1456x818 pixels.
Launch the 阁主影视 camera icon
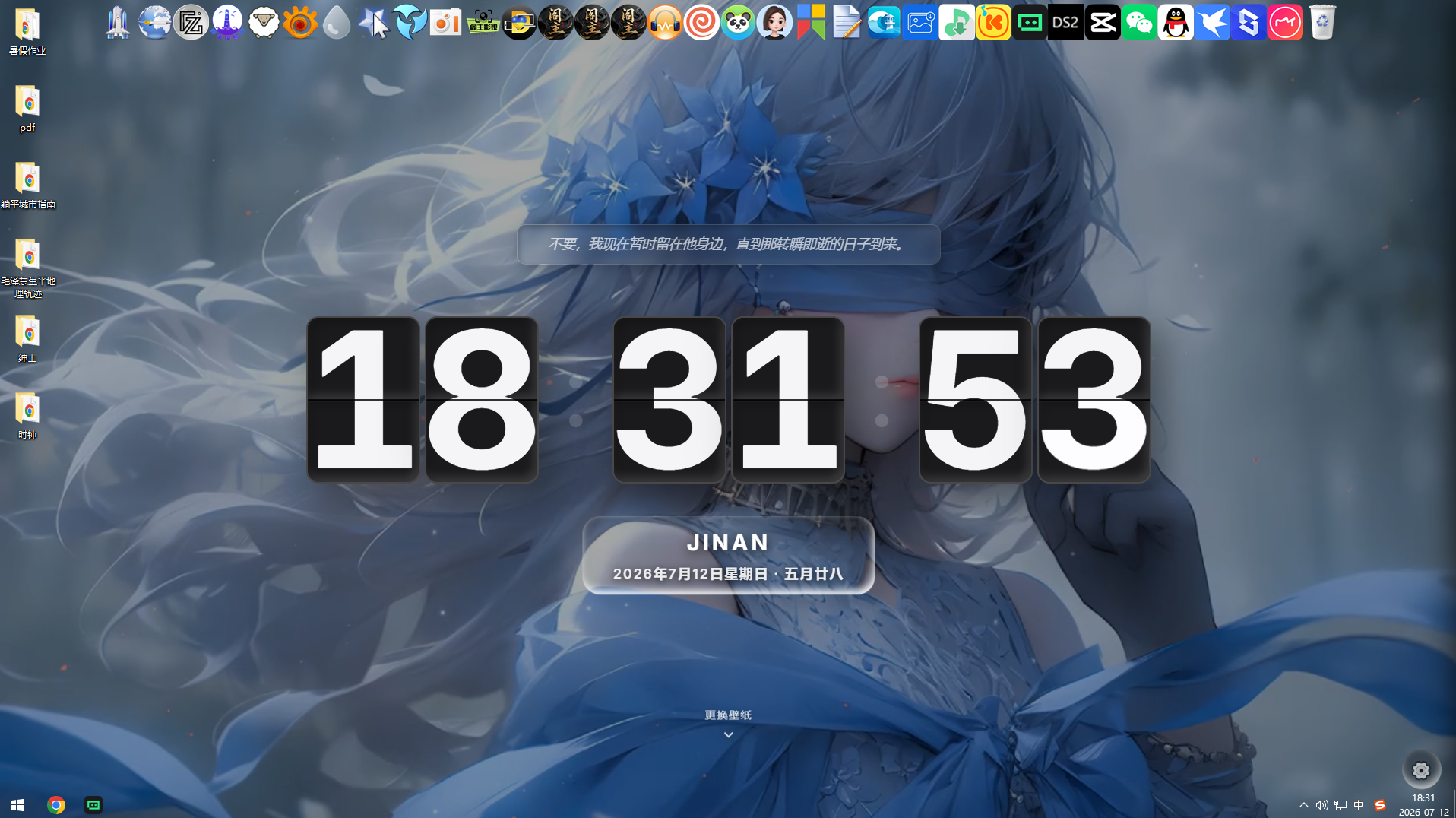tap(483, 22)
